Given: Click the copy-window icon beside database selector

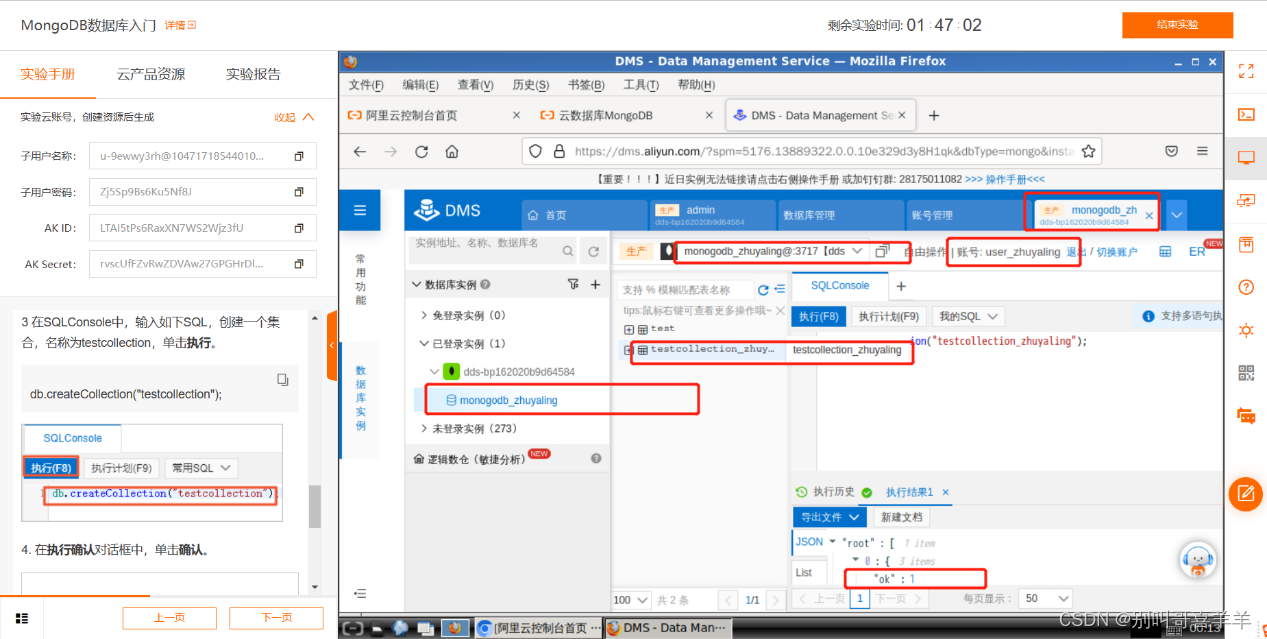Looking at the screenshot, I should (881, 251).
